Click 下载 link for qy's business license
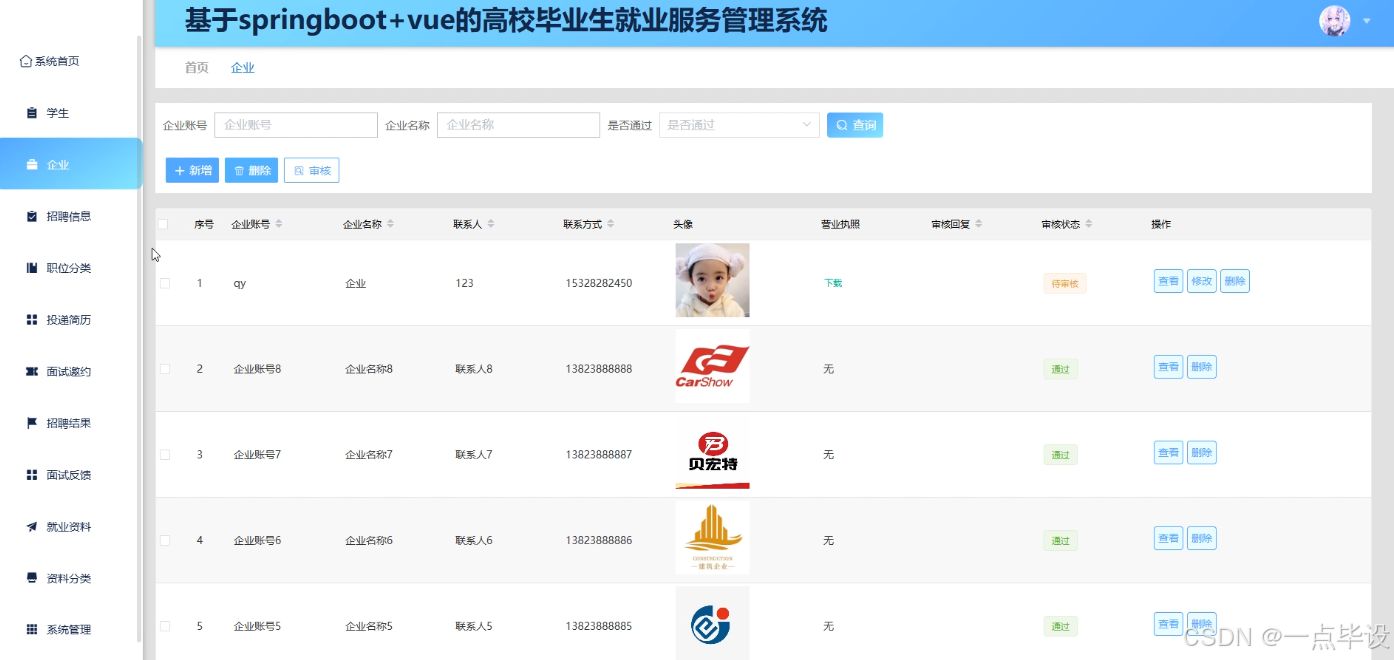1394x660 pixels. tap(832, 283)
